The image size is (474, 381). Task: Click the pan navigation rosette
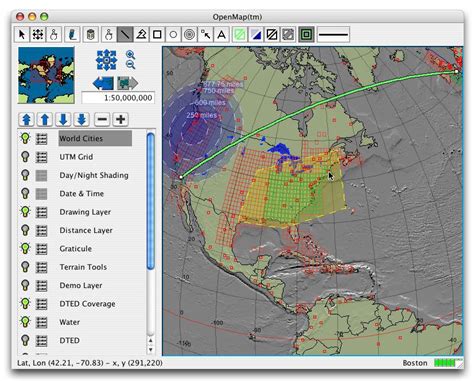point(106,60)
